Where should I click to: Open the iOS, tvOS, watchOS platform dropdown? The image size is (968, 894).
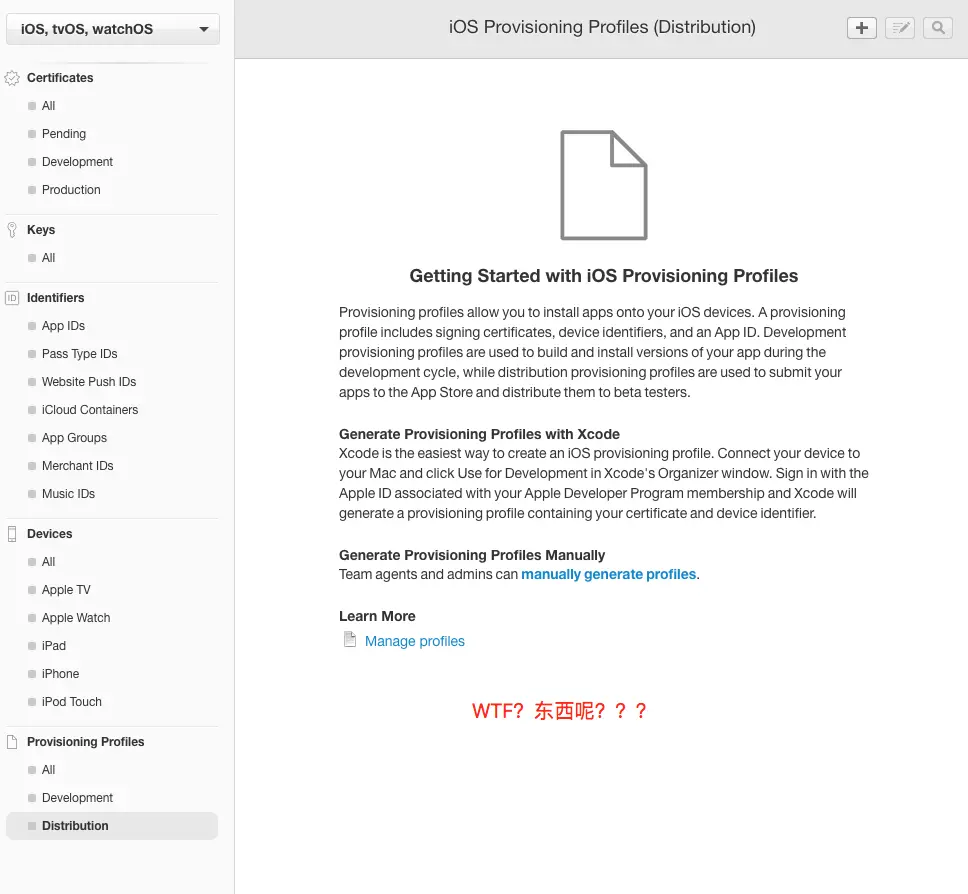[112, 29]
